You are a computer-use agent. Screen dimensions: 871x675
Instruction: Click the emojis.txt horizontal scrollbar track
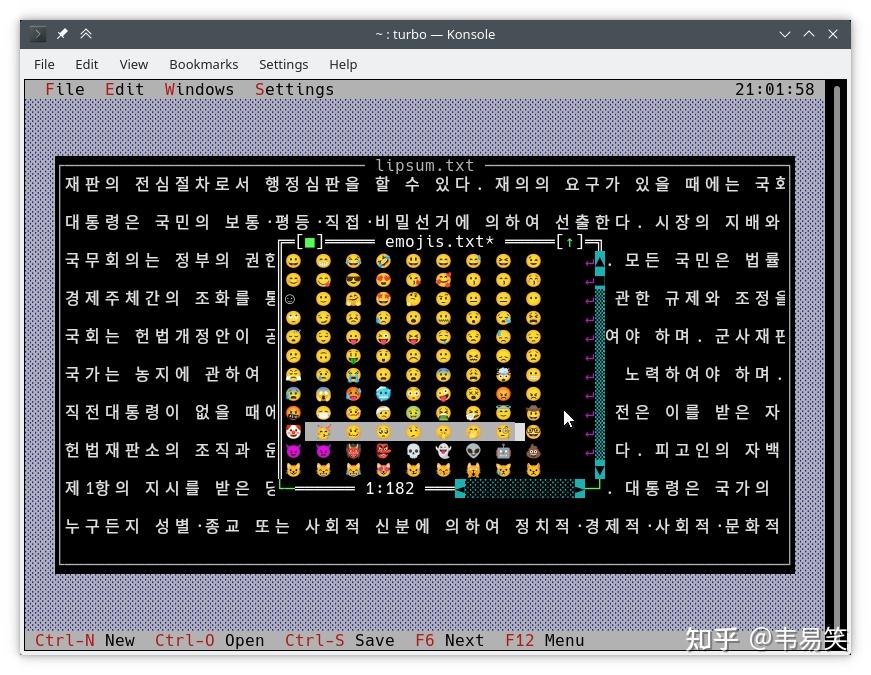(520, 489)
